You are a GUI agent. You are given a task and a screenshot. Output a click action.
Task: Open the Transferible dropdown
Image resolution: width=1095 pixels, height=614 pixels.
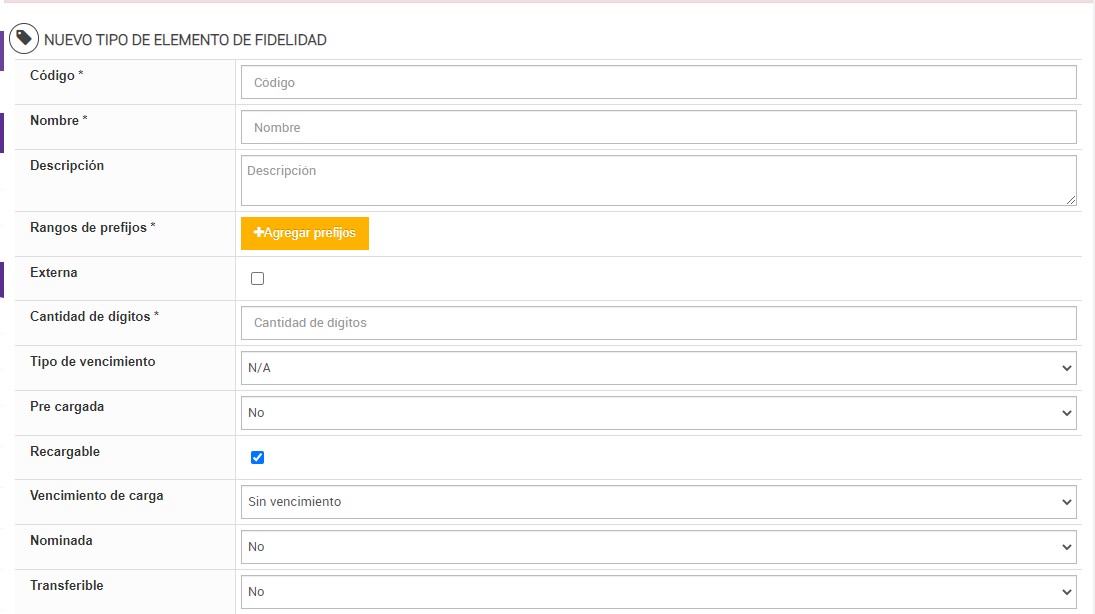coord(658,591)
